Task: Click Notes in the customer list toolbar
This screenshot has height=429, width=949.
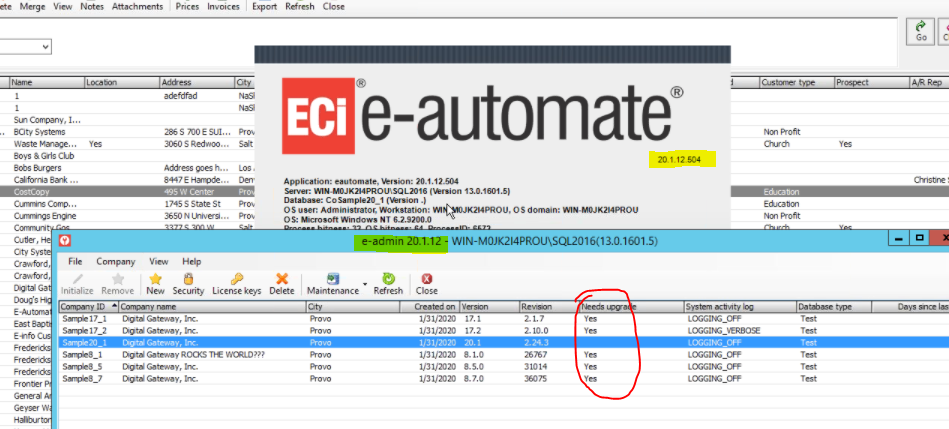Action: 92,7
